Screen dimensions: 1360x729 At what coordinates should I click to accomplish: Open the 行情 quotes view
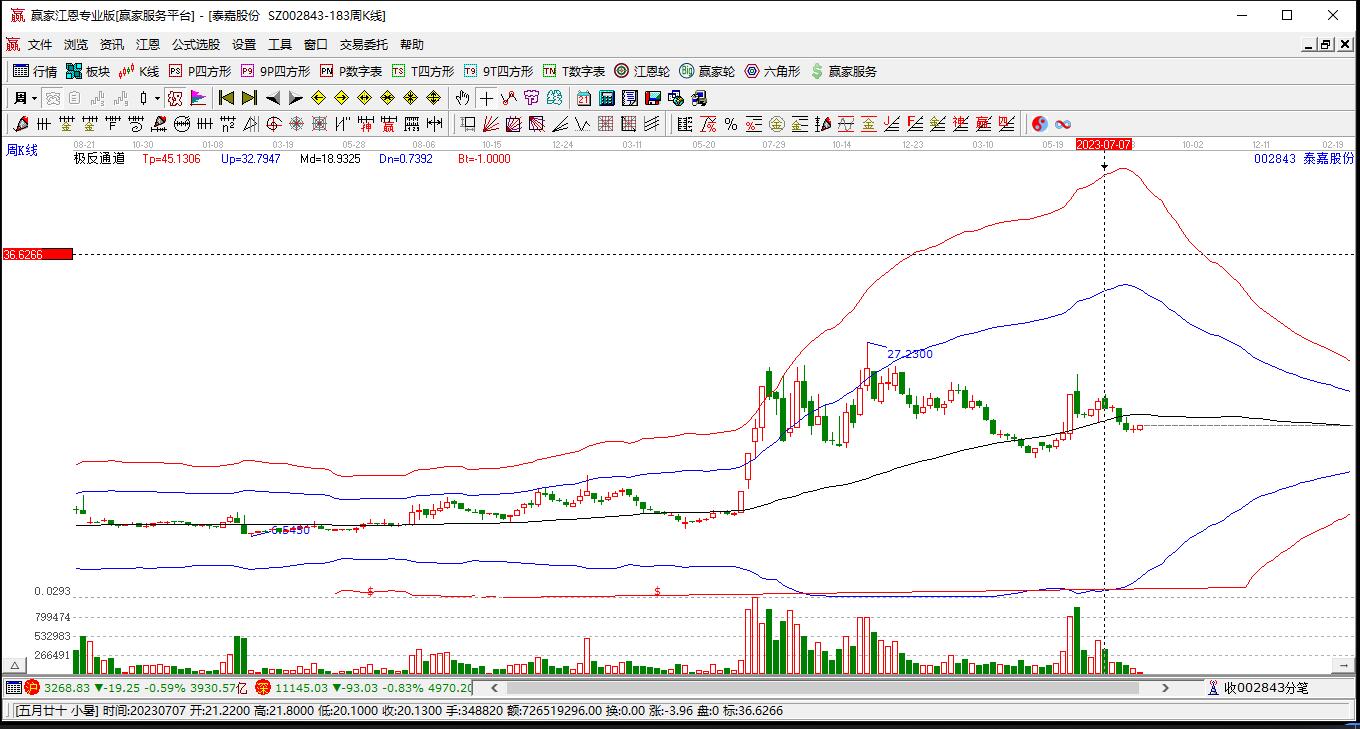(35, 71)
